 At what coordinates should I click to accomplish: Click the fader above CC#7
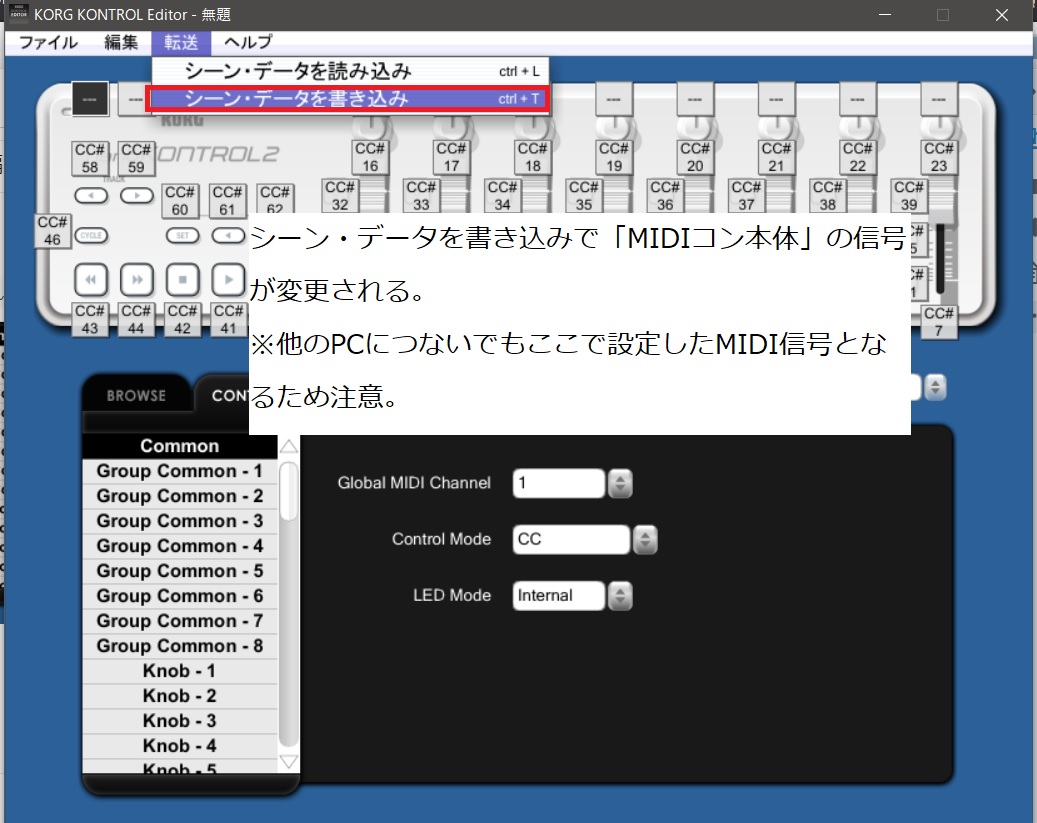click(x=940, y=260)
